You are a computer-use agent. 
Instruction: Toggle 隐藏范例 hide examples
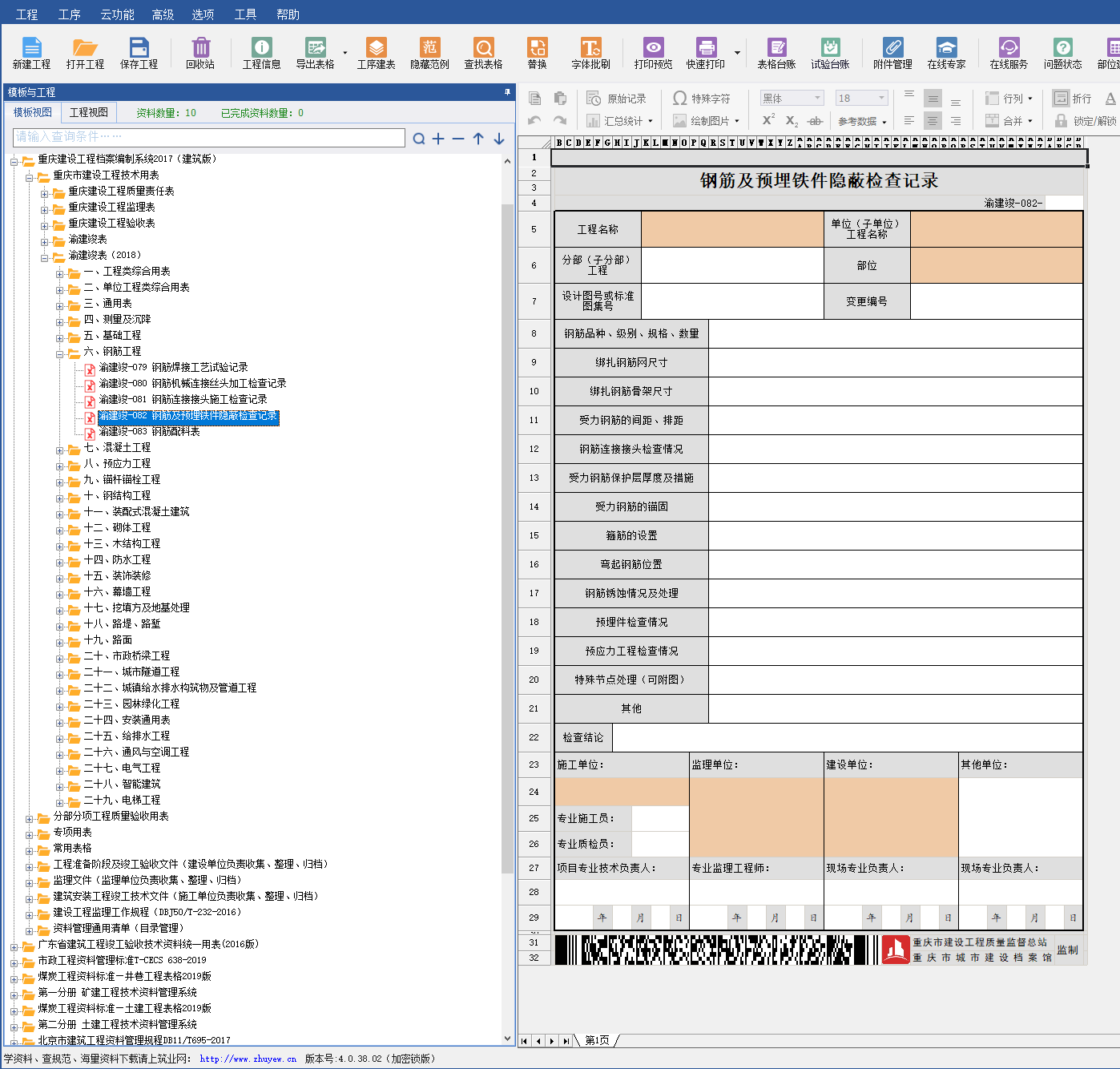(429, 53)
